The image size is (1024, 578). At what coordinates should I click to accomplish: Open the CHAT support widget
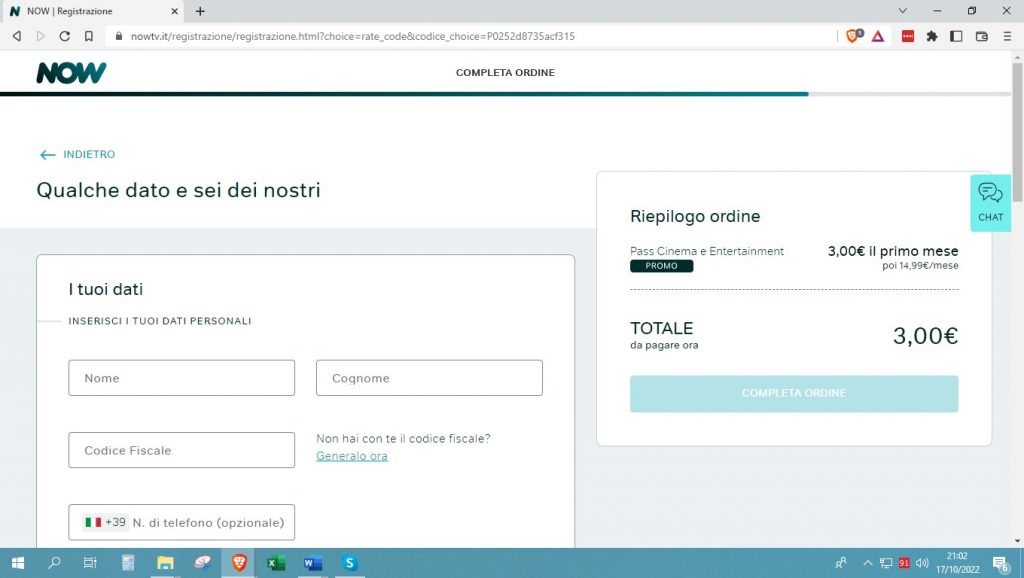click(x=990, y=203)
